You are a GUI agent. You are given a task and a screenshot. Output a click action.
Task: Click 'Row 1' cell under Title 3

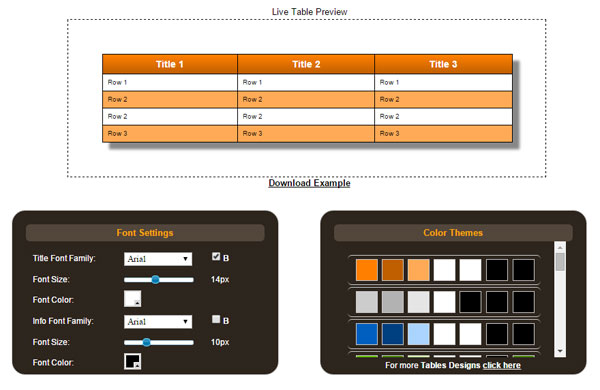pos(443,82)
